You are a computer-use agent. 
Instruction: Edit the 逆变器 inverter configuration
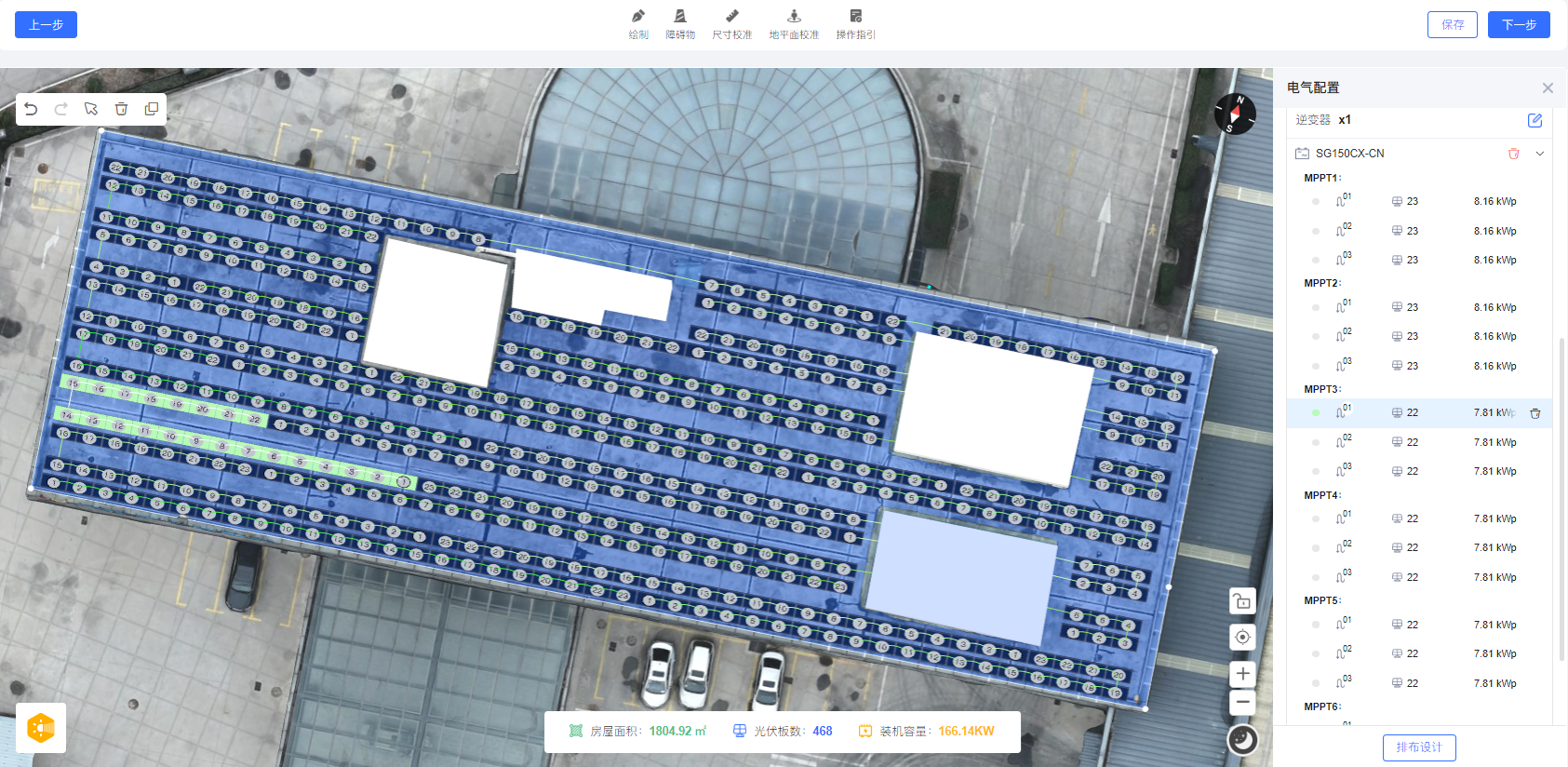[1534, 120]
